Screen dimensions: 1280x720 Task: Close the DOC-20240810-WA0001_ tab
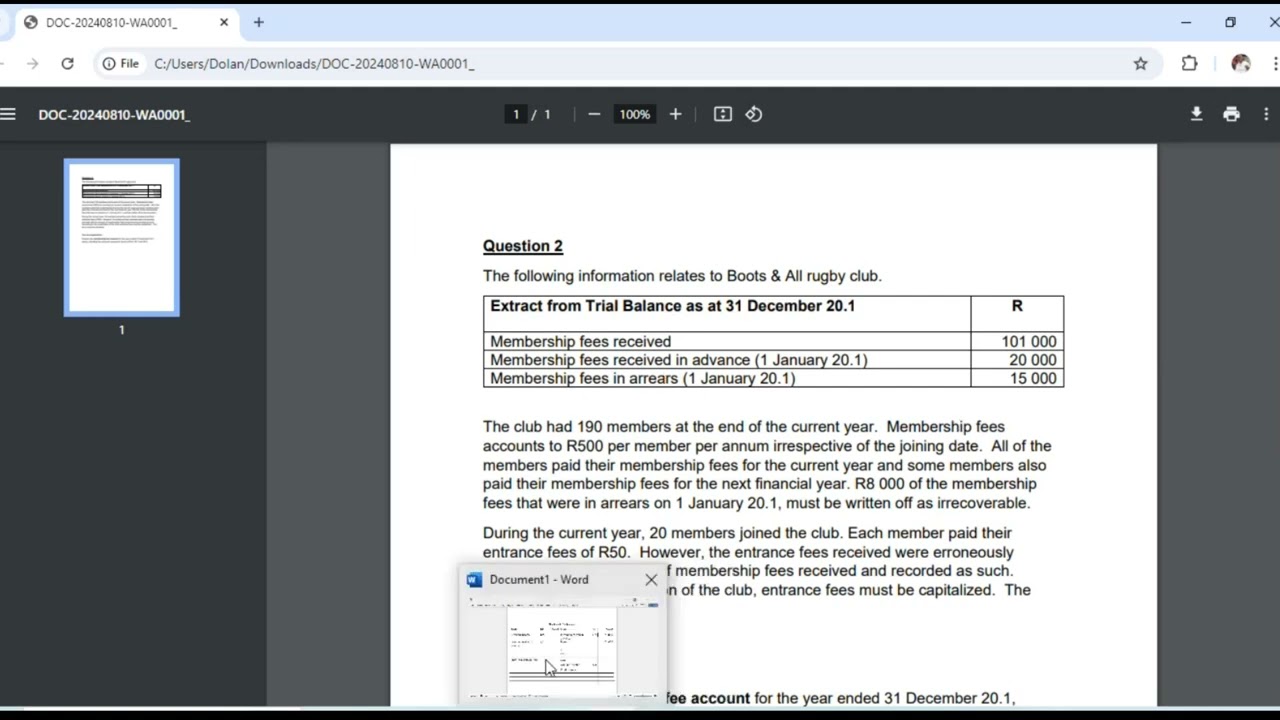coord(224,22)
